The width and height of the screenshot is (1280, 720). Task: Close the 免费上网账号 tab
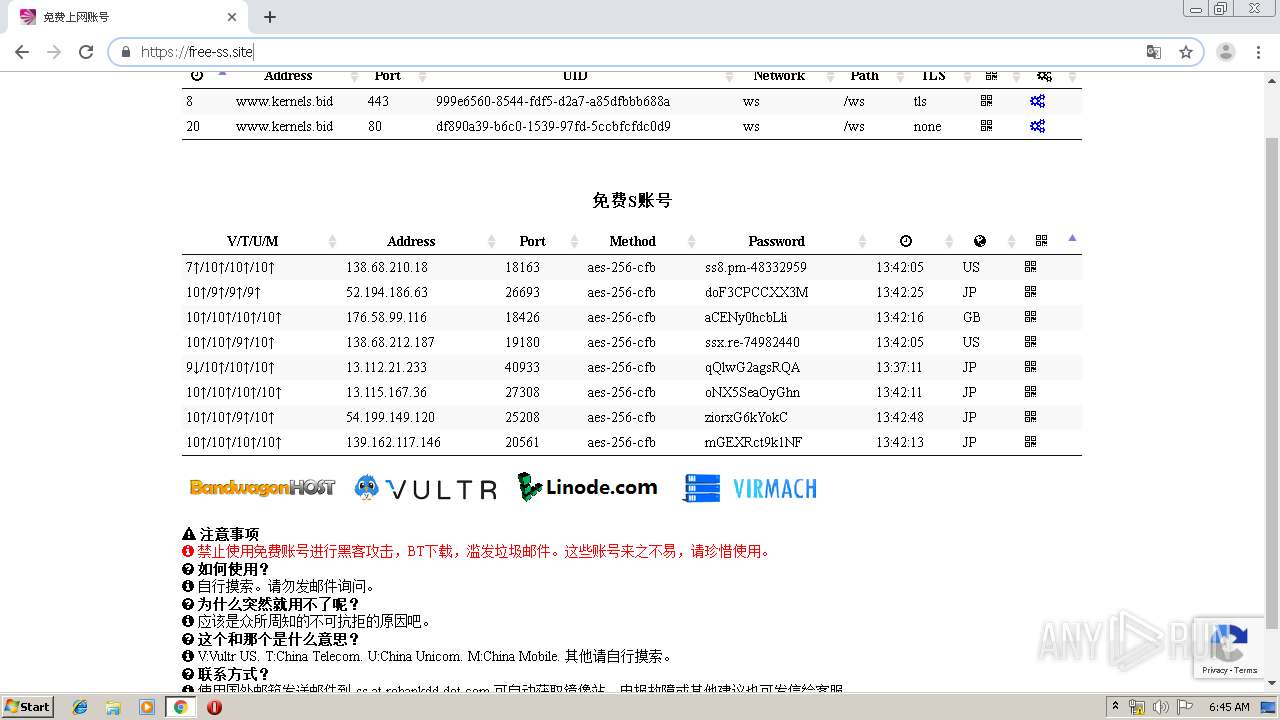click(x=232, y=17)
